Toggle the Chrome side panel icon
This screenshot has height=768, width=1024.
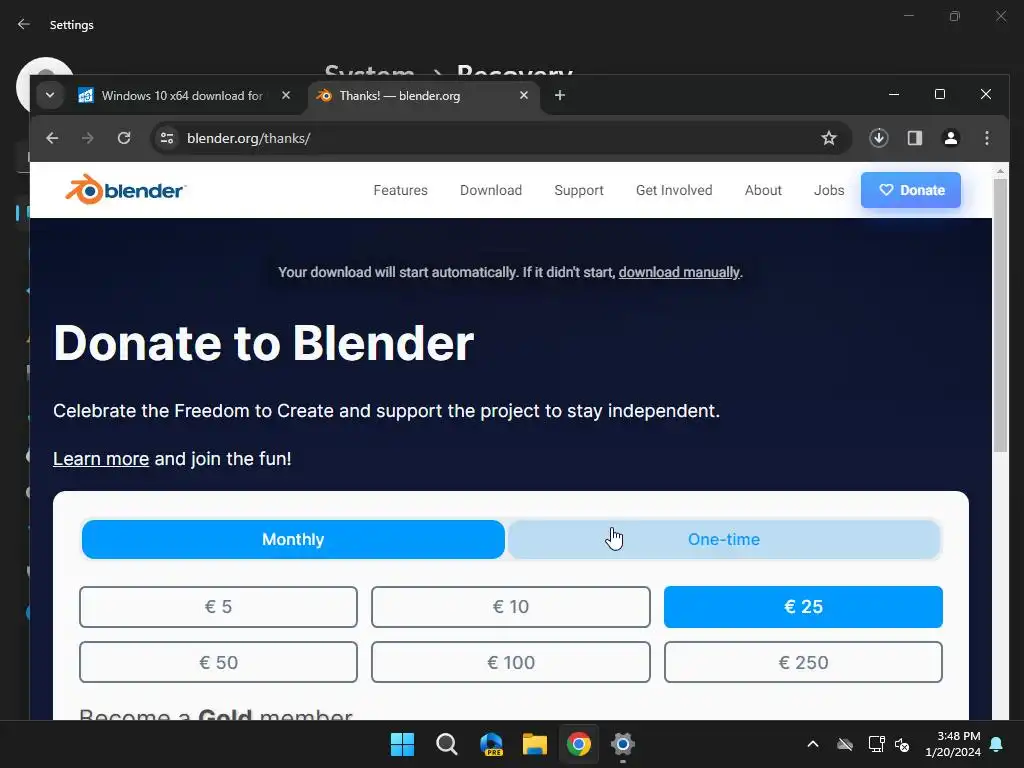[914, 138]
